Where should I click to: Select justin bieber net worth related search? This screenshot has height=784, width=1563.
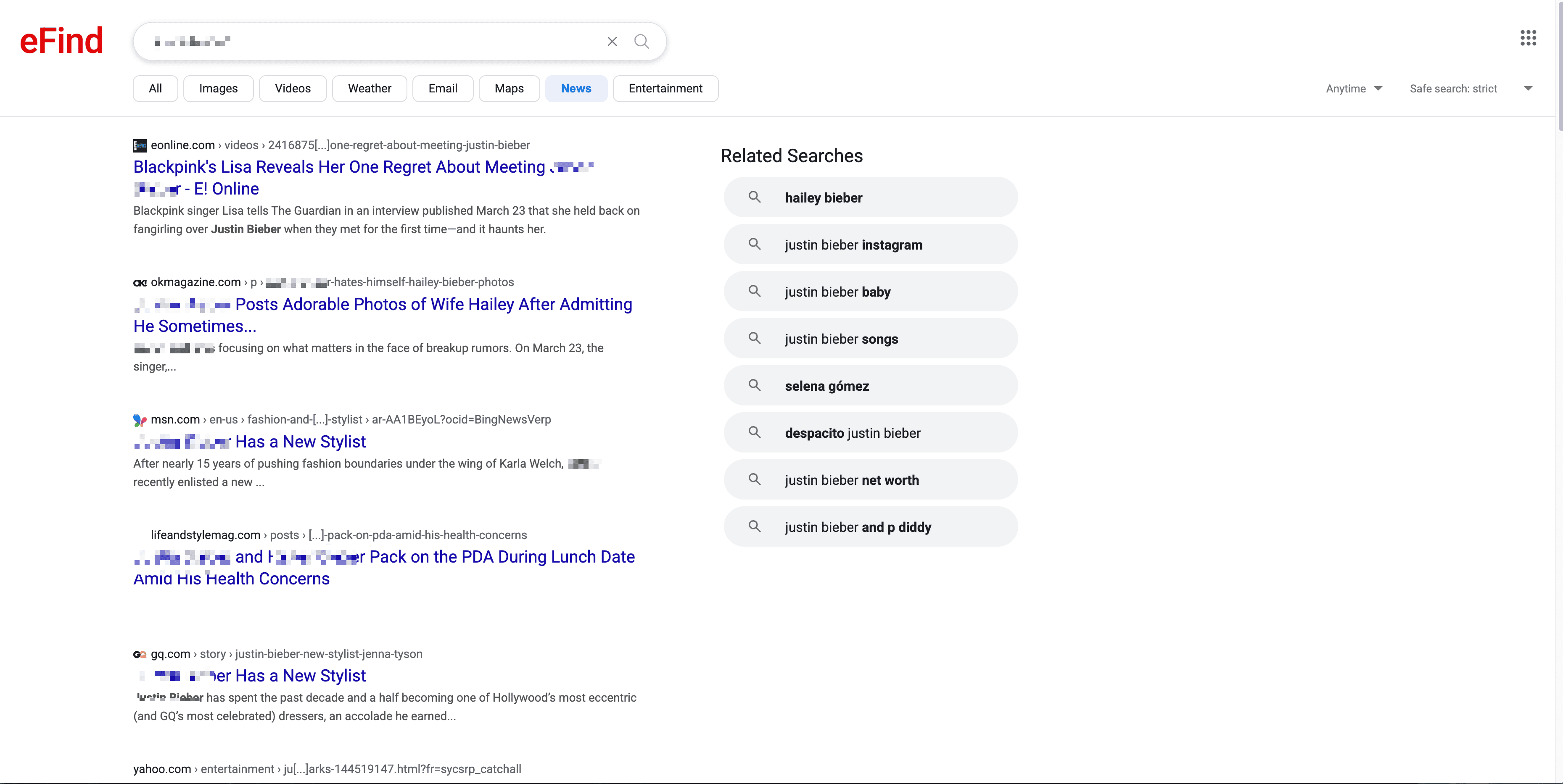click(x=851, y=480)
